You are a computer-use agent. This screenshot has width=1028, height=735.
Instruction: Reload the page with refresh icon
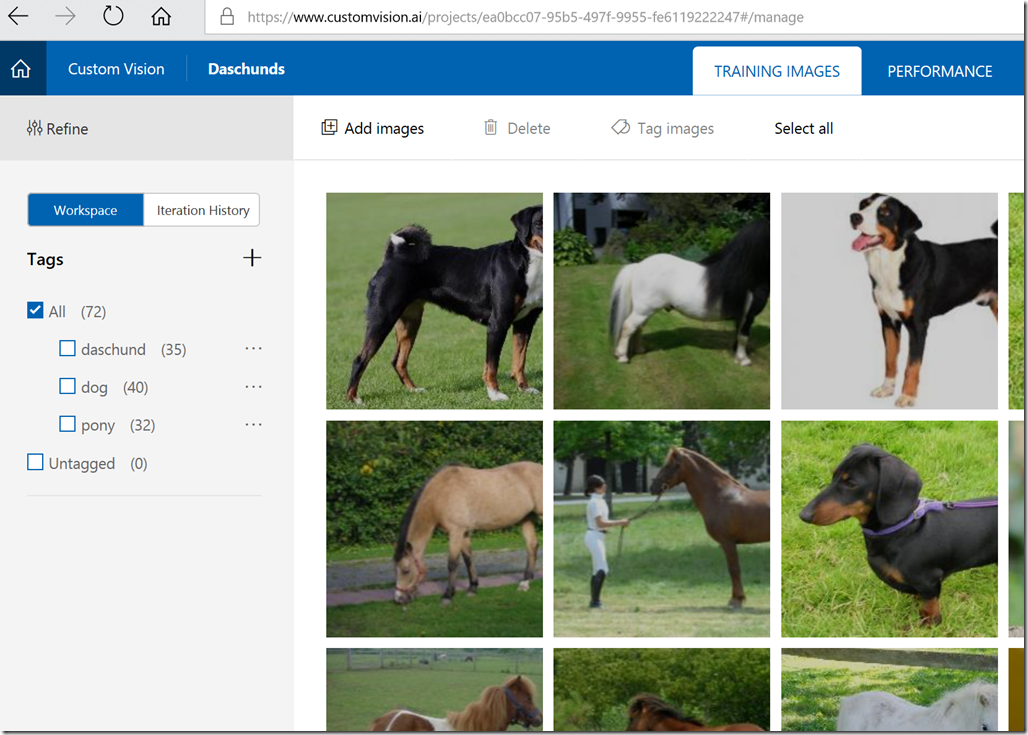113,15
